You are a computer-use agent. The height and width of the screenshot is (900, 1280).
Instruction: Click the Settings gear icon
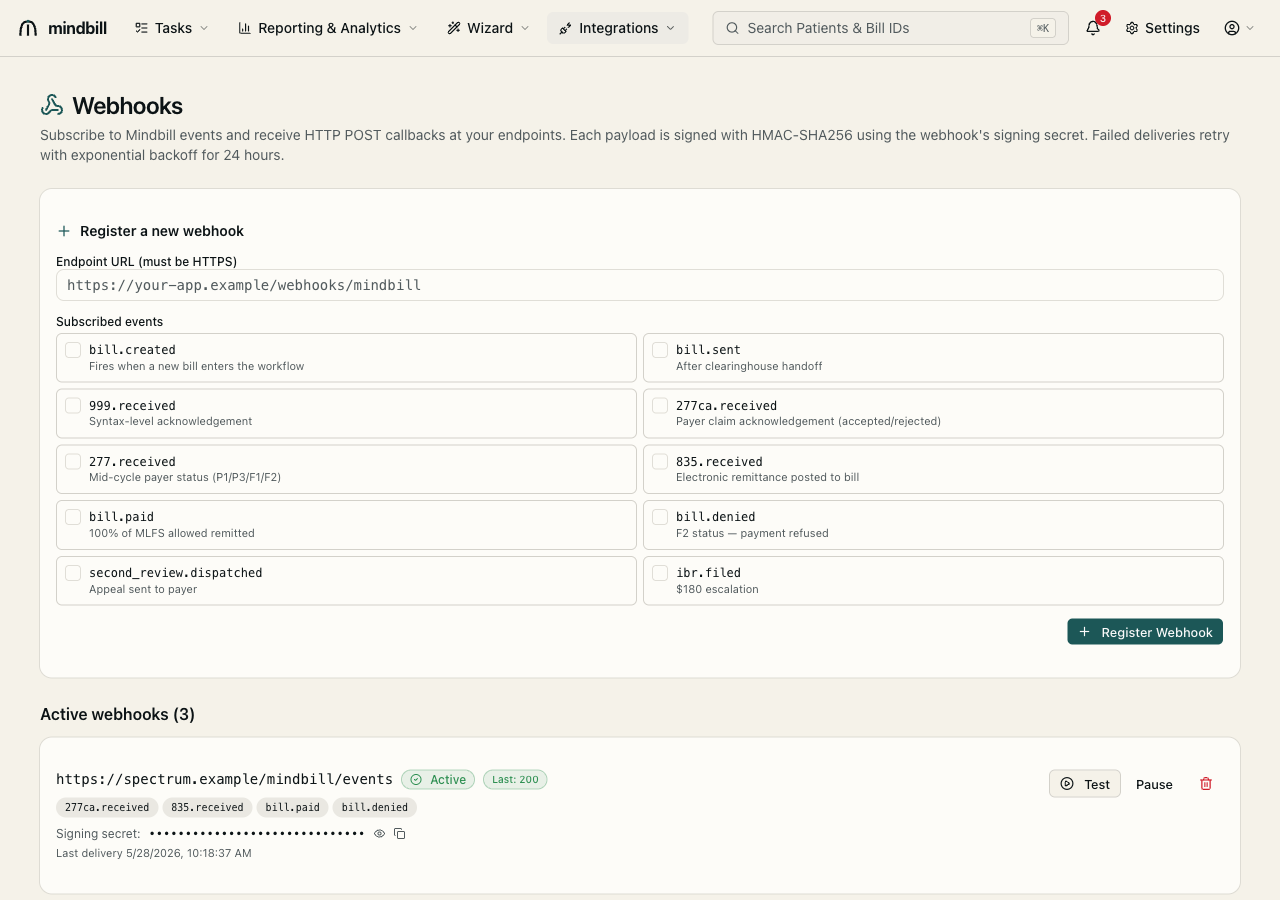[x=1132, y=28]
